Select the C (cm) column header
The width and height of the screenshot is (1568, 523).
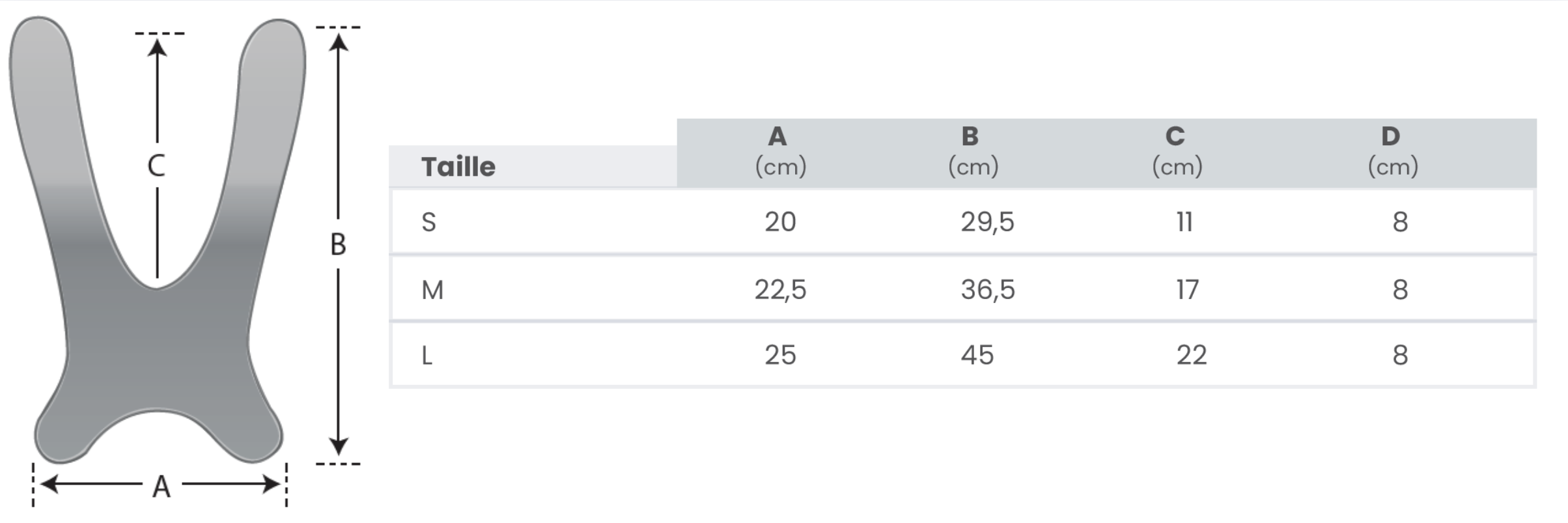click(1177, 152)
